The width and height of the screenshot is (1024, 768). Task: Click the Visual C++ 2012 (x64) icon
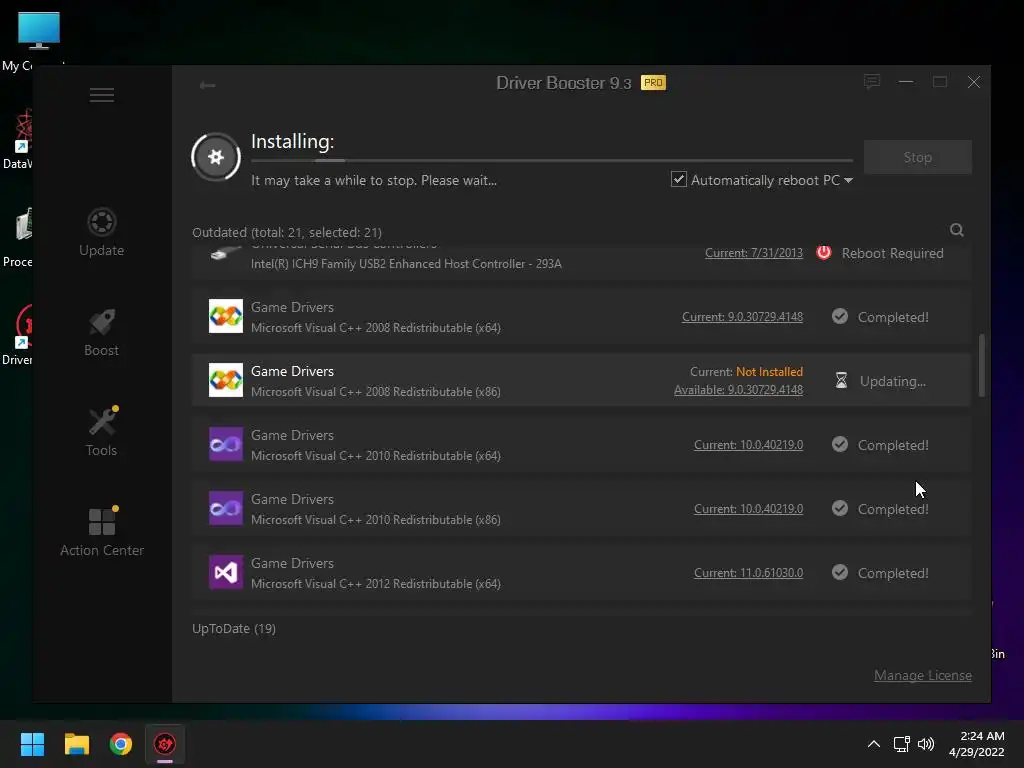click(226, 572)
